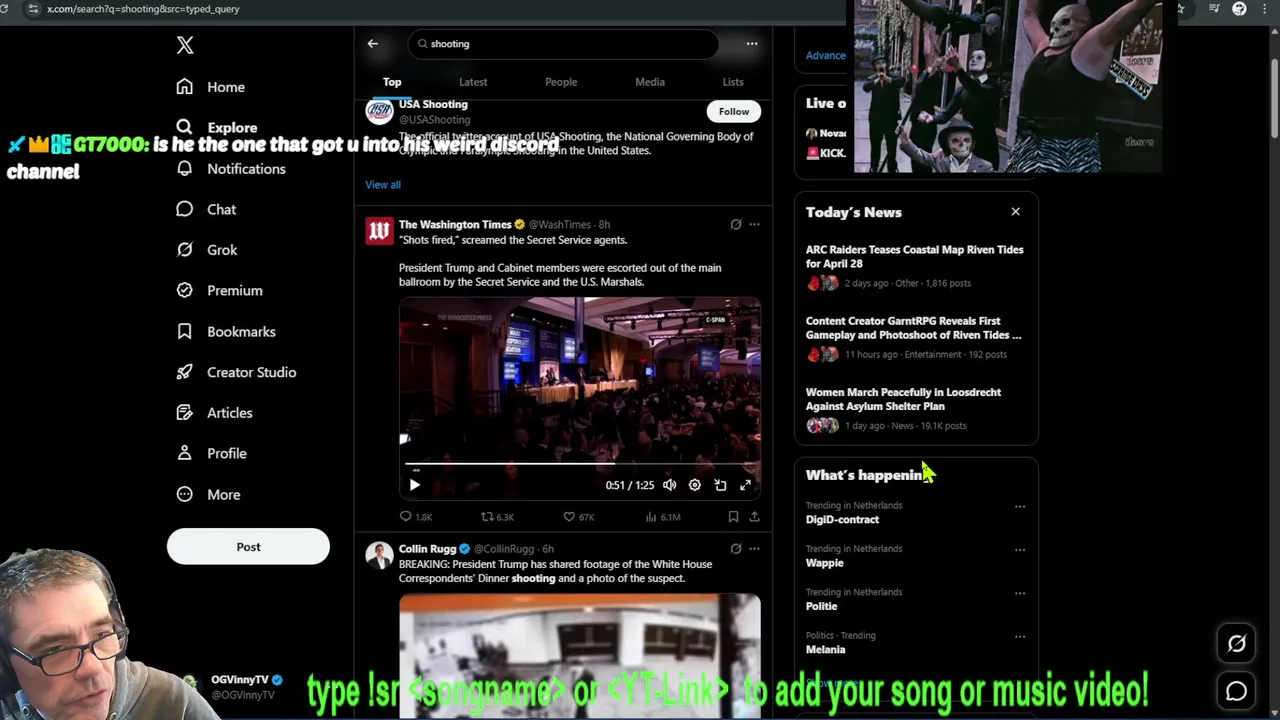Click the Post button
The width and height of the screenshot is (1280, 720).
248,546
